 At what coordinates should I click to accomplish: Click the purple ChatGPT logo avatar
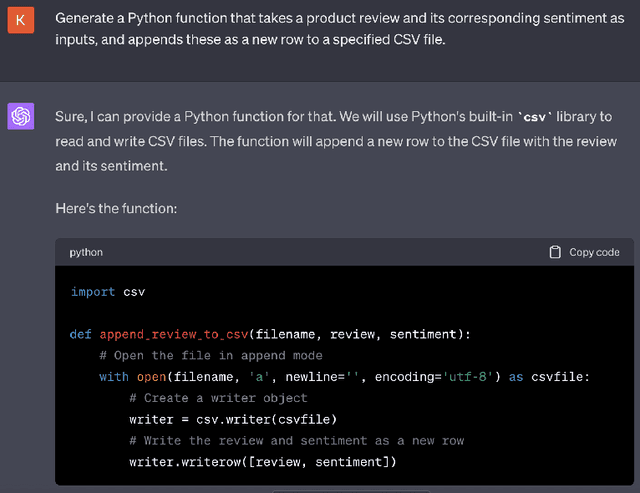(x=21, y=116)
